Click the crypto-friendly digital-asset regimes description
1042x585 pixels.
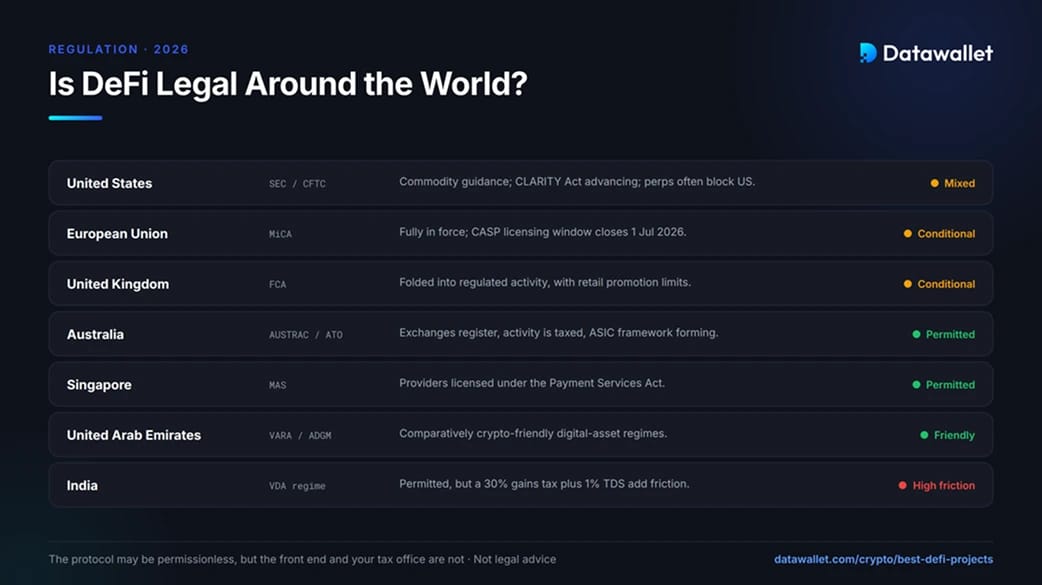coord(533,433)
